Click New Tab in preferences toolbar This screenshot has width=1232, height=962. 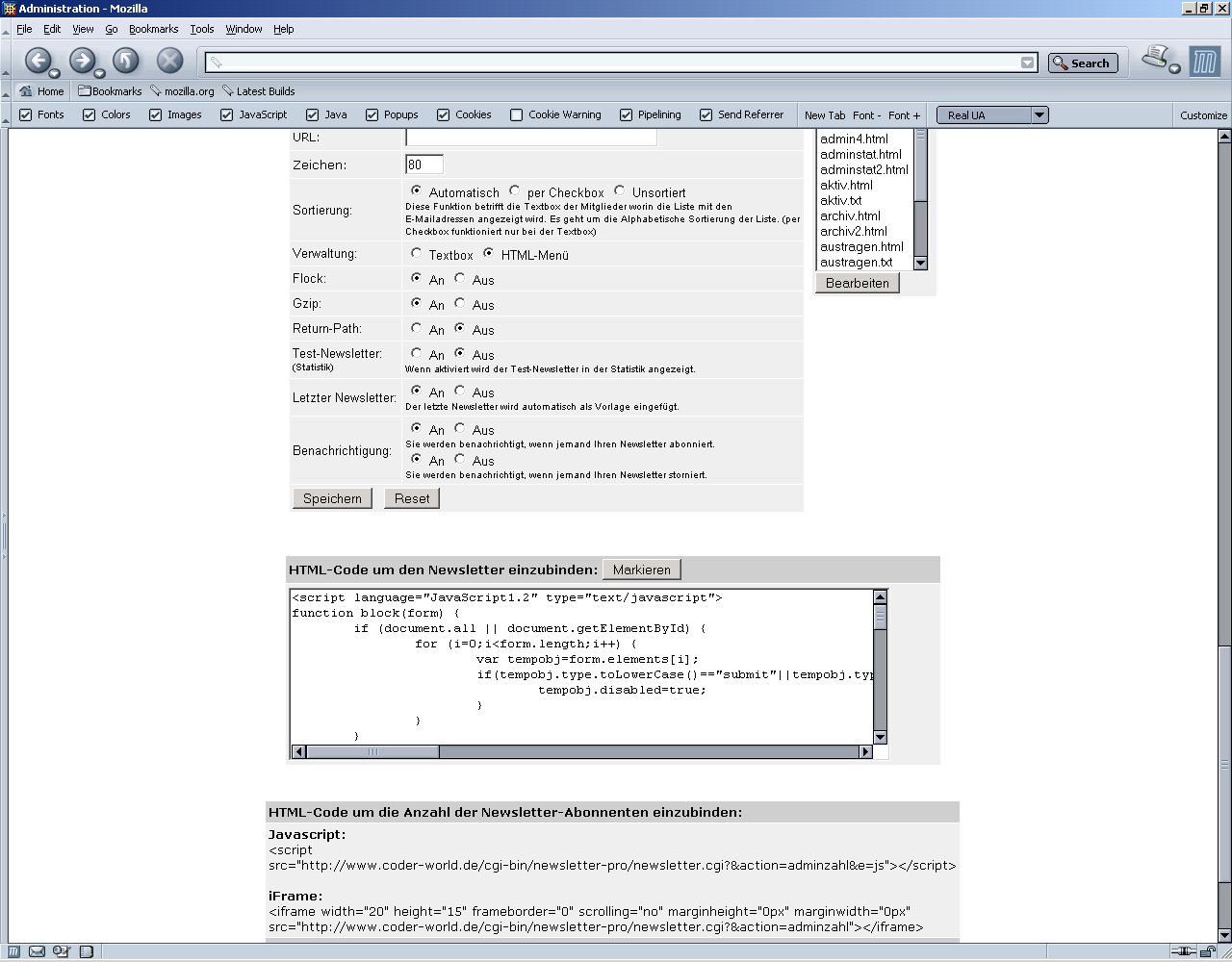coord(825,115)
